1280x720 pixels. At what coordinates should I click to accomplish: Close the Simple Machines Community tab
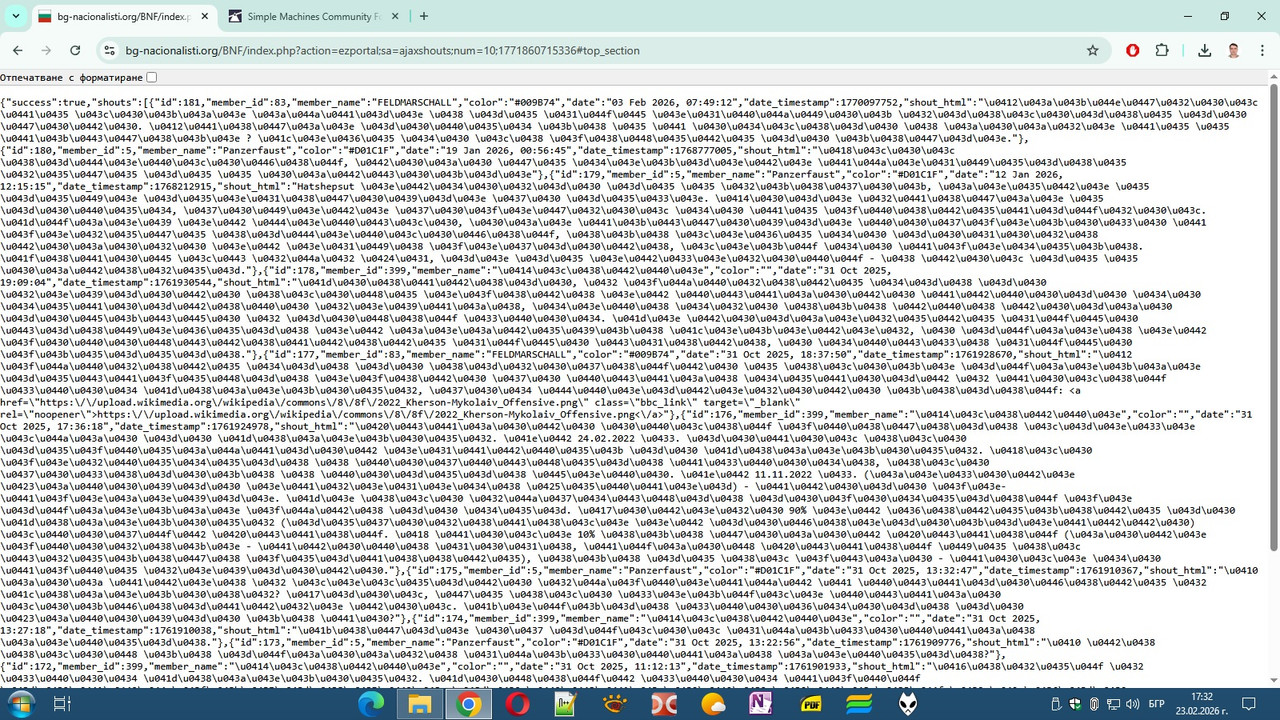[395, 16]
